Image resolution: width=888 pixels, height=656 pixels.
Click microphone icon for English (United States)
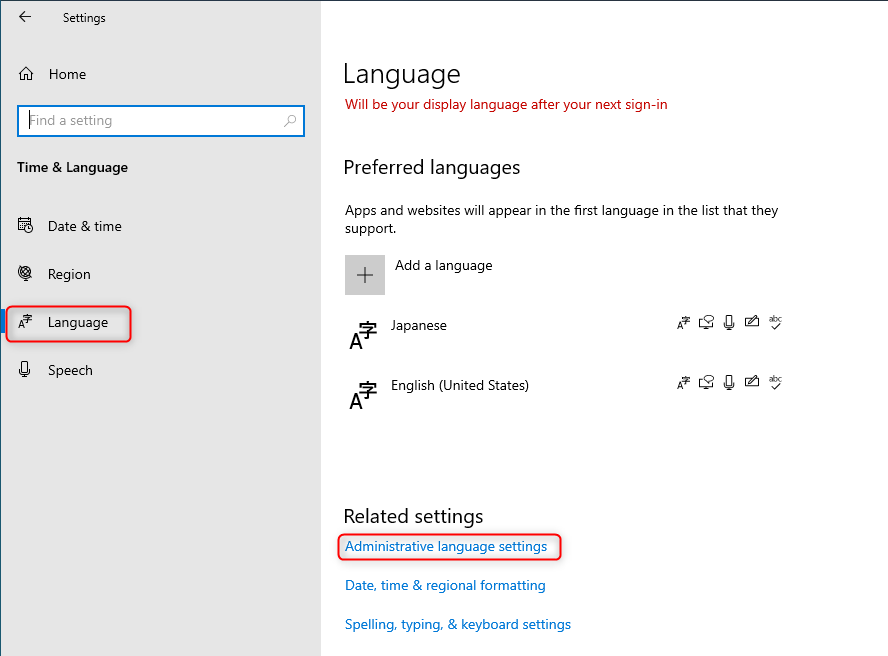click(729, 382)
